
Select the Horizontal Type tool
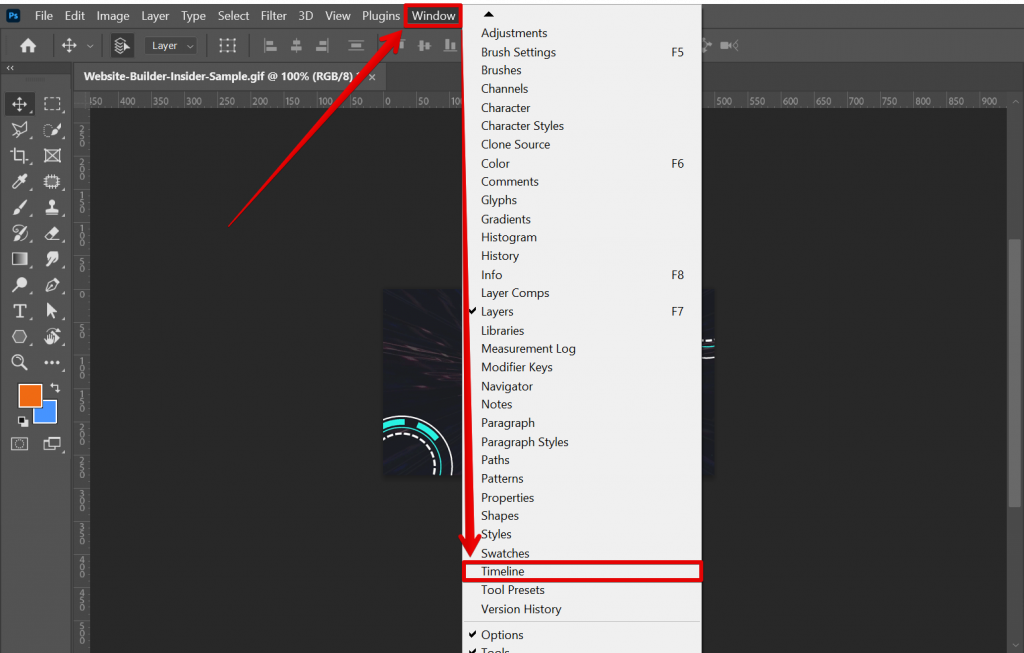coord(20,311)
